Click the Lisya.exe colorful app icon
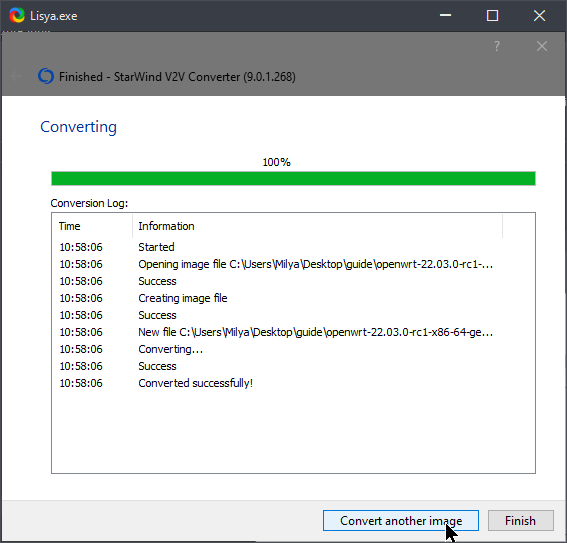 17,16
